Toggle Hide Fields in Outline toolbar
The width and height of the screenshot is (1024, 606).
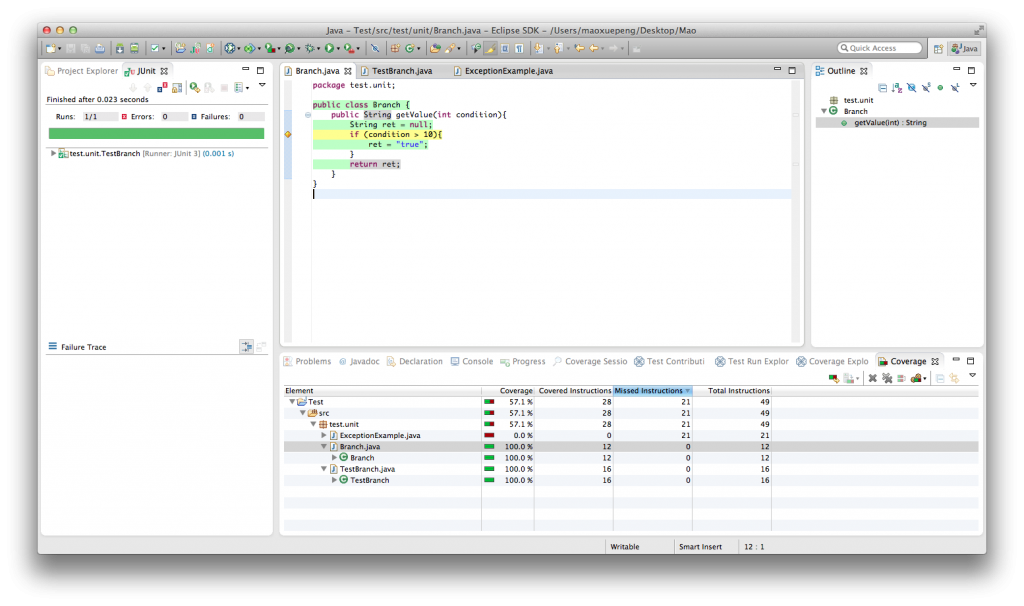tap(911, 88)
